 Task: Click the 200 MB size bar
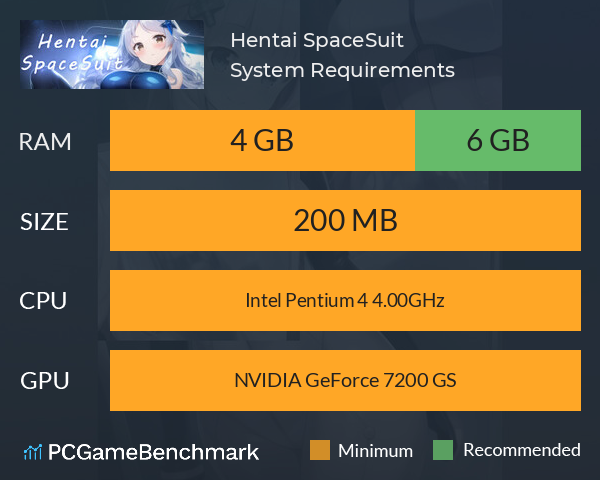point(345,220)
